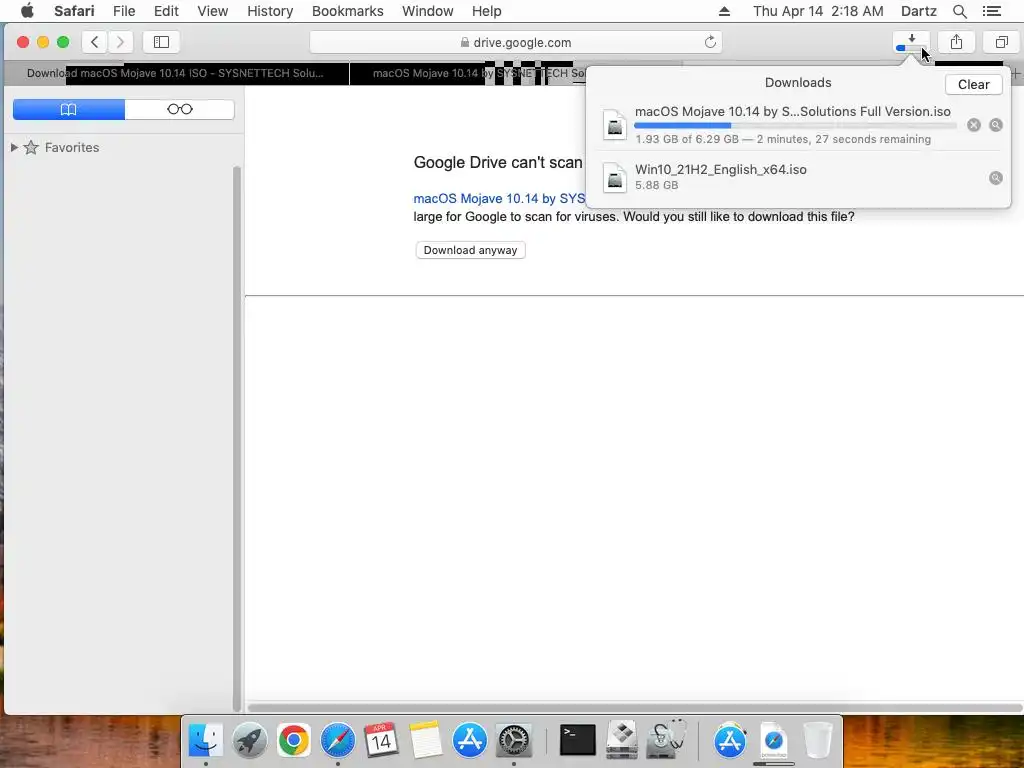The image size is (1024, 768).
Task: Click the macOS Mojave iso download name
Action: click(x=792, y=111)
